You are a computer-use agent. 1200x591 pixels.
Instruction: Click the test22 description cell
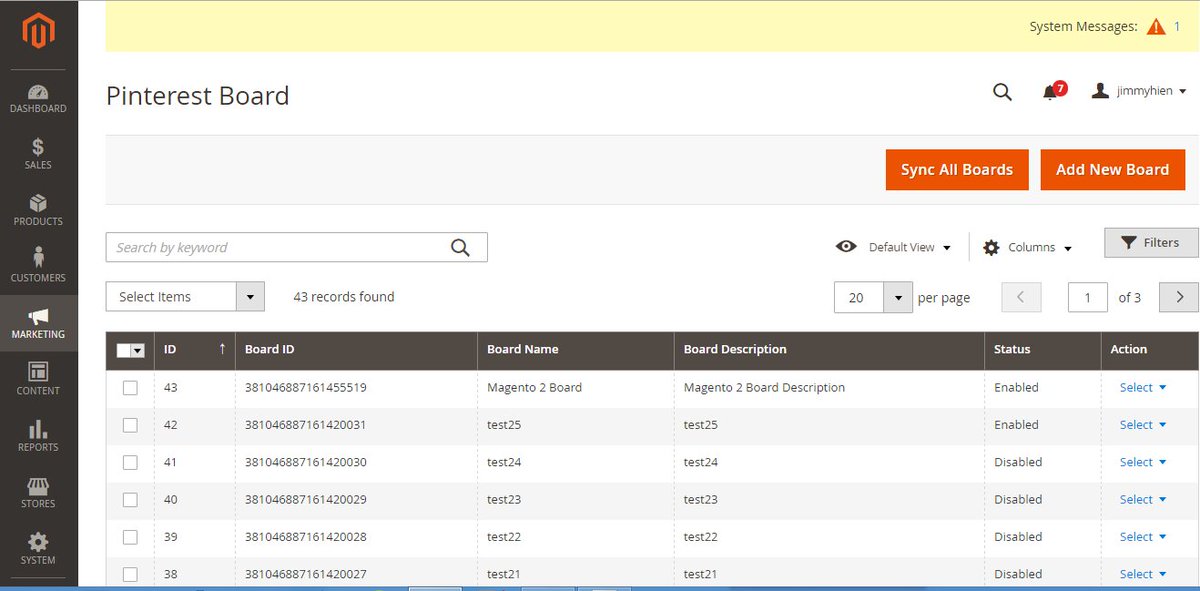tap(701, 537)
